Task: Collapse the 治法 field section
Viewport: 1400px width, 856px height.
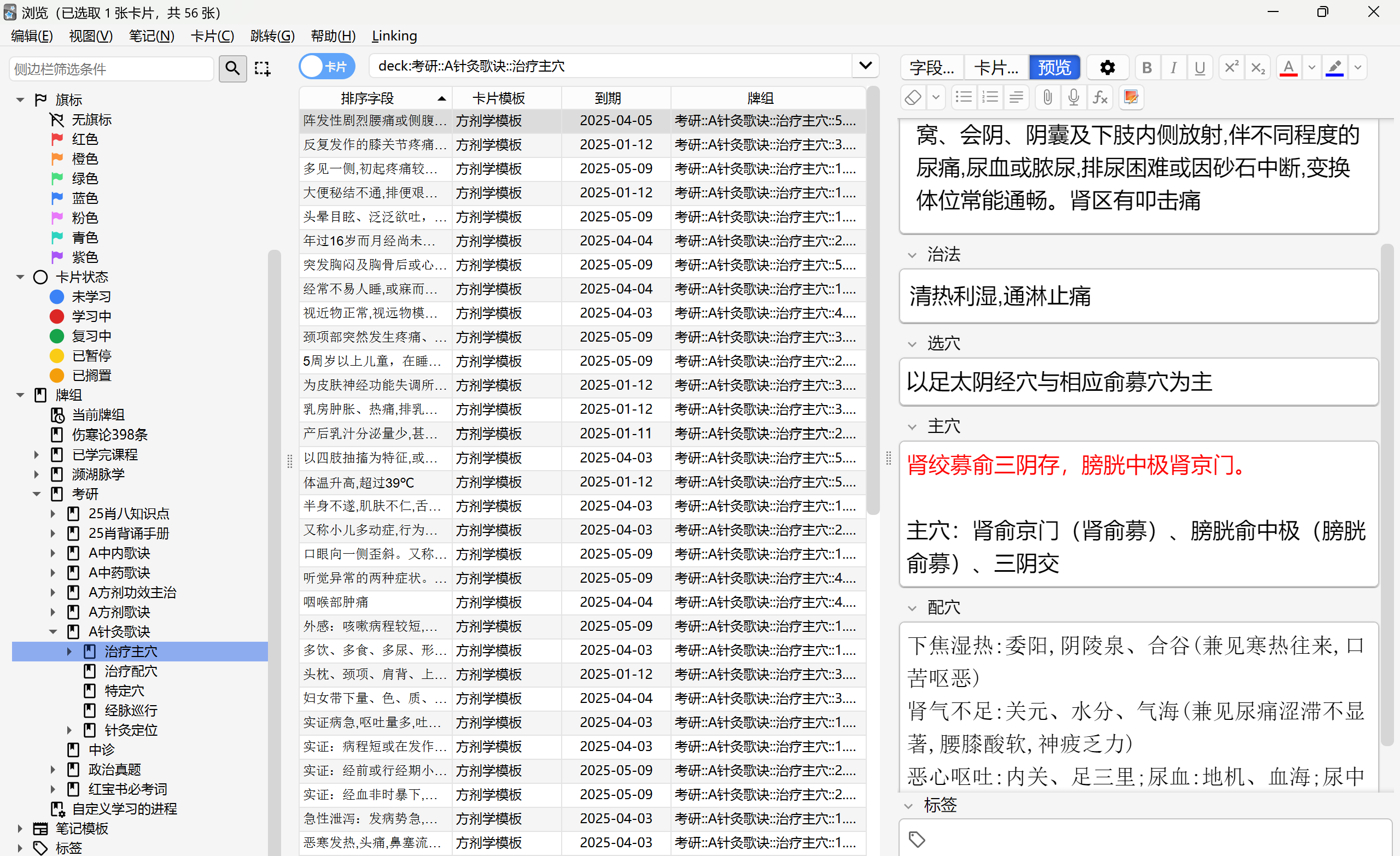Action: pos(912,255)
